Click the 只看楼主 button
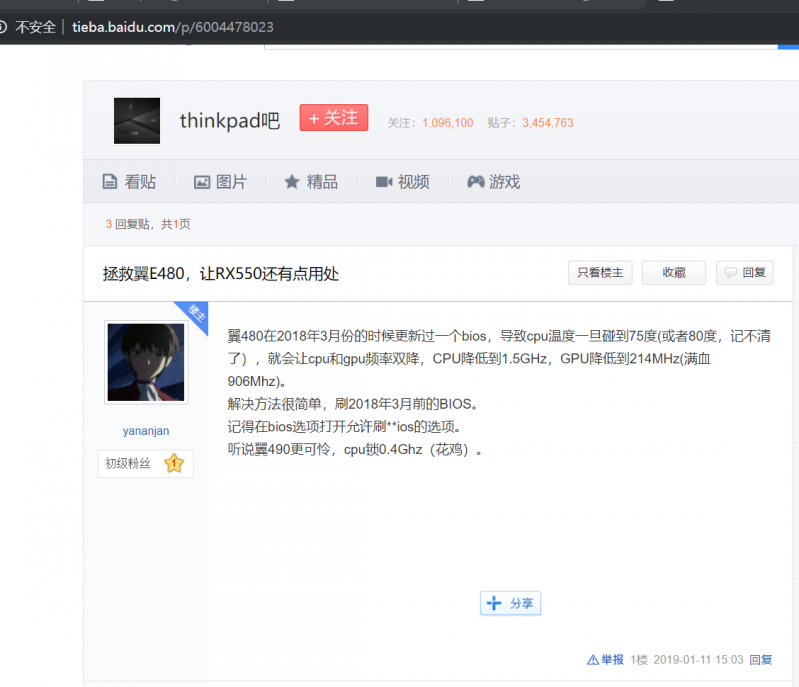Image resolution: width=799 pixels, height=687 pixels. pos(600,273)
